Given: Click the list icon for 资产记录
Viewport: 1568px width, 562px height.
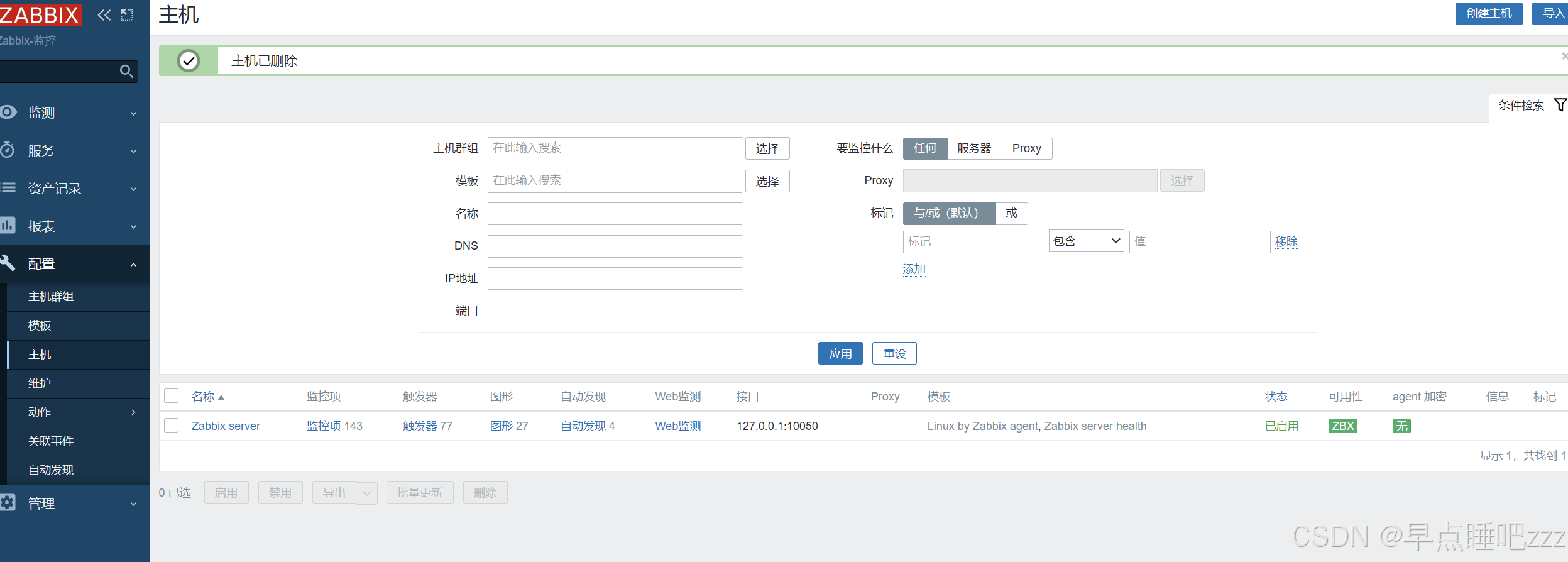Looking at the screenshot, I should (x=8, y=188).
